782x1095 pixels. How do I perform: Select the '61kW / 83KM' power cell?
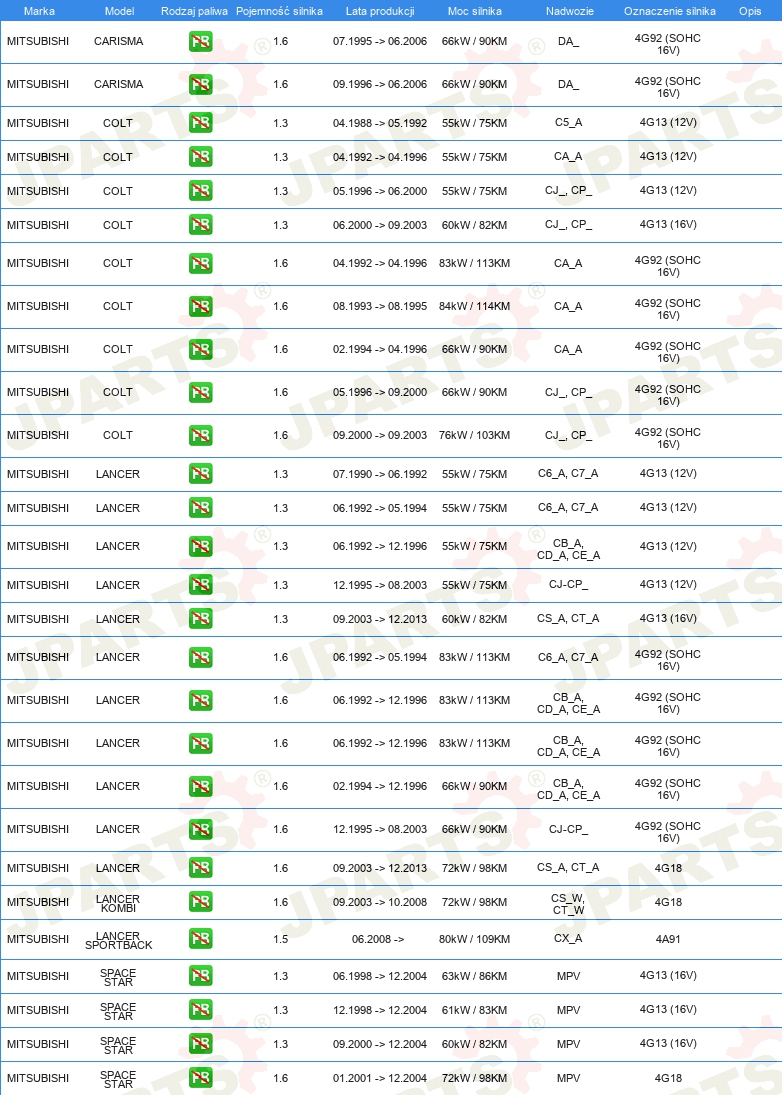(475, 1010)
